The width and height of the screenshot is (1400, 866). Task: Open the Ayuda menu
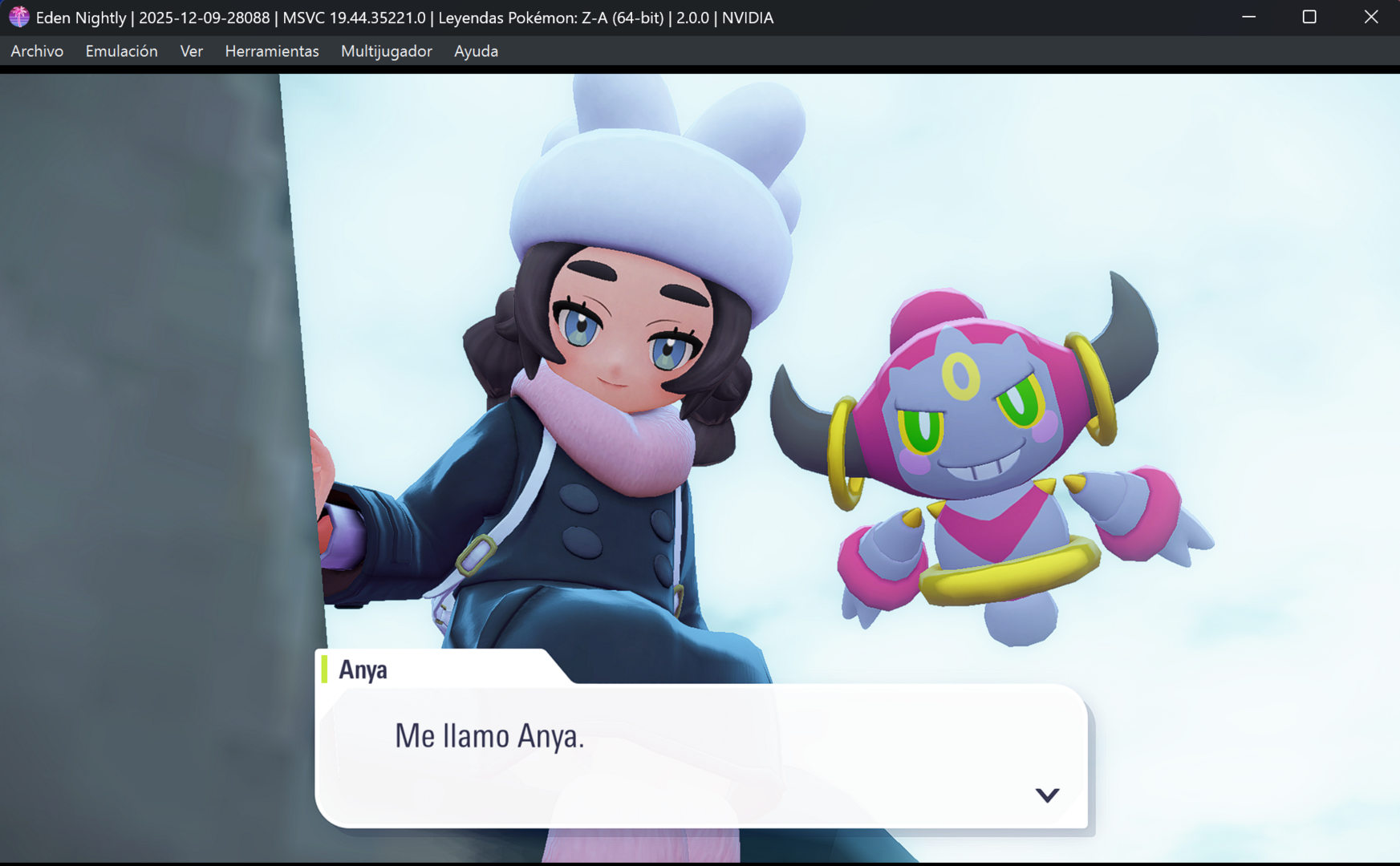(476, 51)
